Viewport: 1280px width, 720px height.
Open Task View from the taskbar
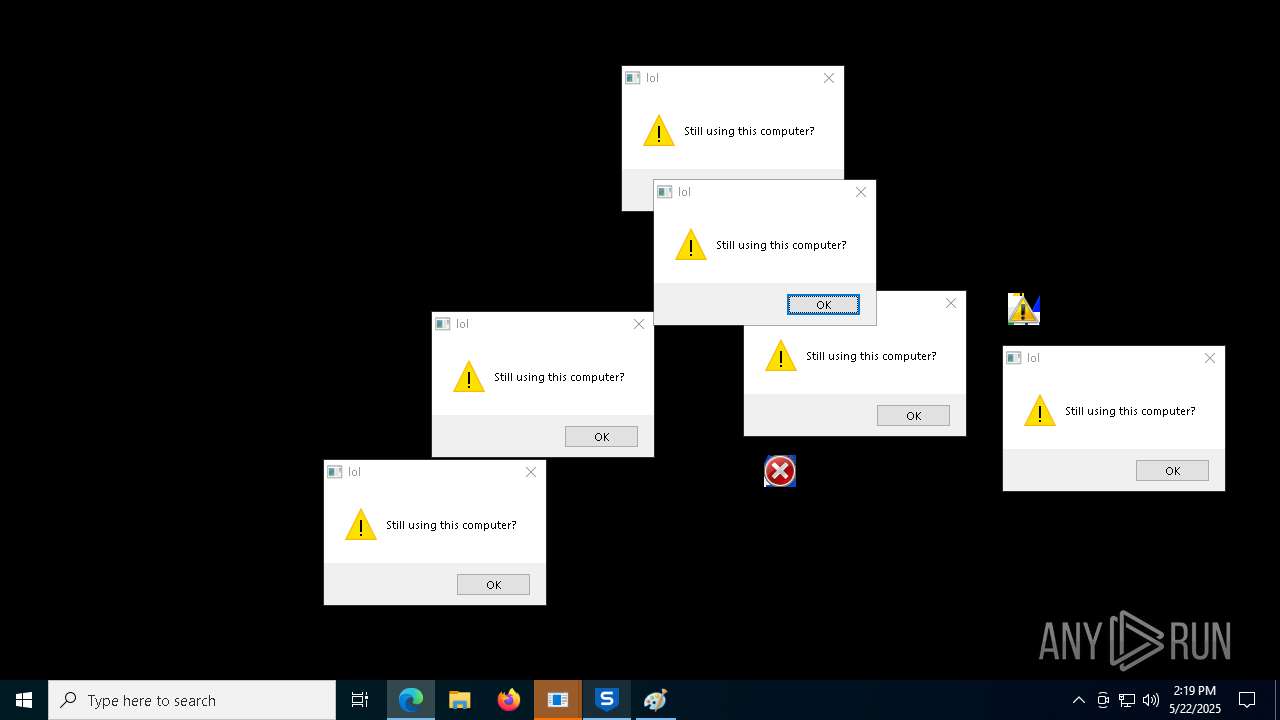[360, 700]
